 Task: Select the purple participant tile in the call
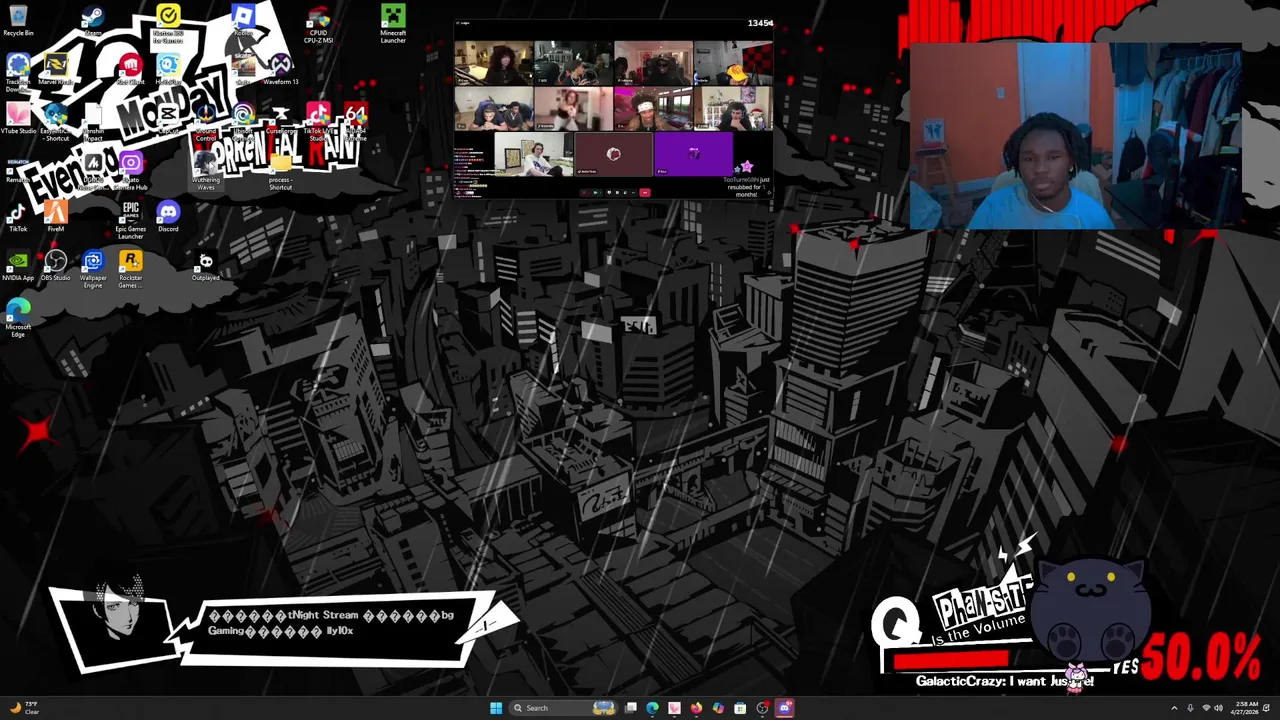click(693, 154)
